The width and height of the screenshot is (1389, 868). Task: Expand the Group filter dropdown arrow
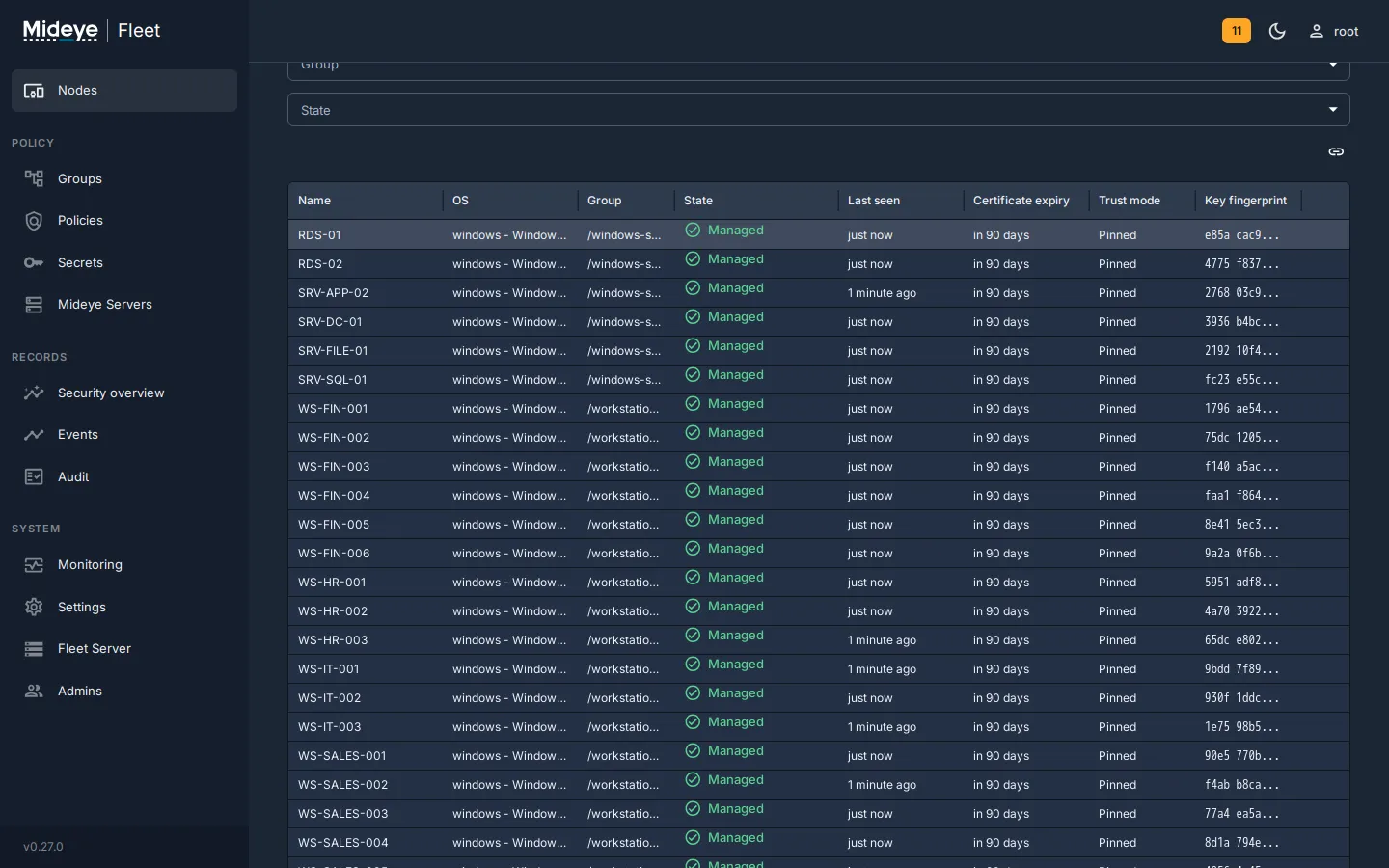pos(1333,65)
